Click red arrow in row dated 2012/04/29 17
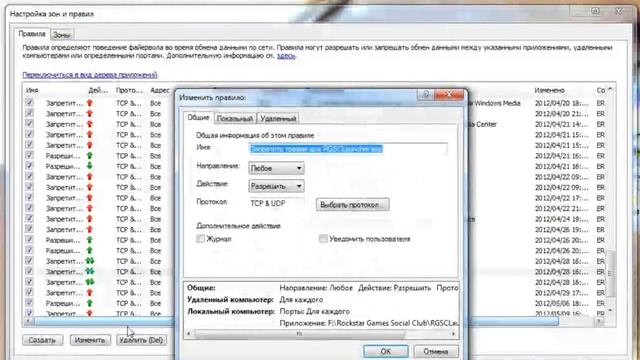Screen dimensions: 640x360 (x=90, y=293)
